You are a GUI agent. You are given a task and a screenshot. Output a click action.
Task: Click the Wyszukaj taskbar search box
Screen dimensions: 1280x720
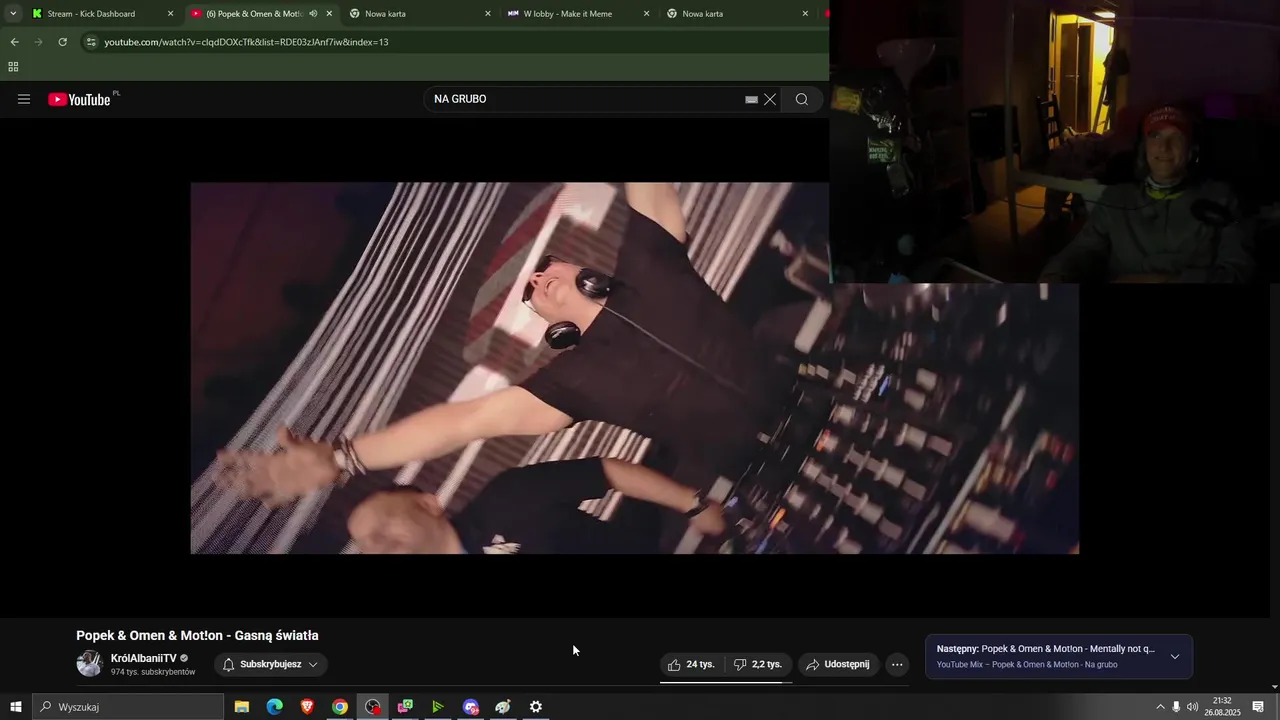coord(128,707)
